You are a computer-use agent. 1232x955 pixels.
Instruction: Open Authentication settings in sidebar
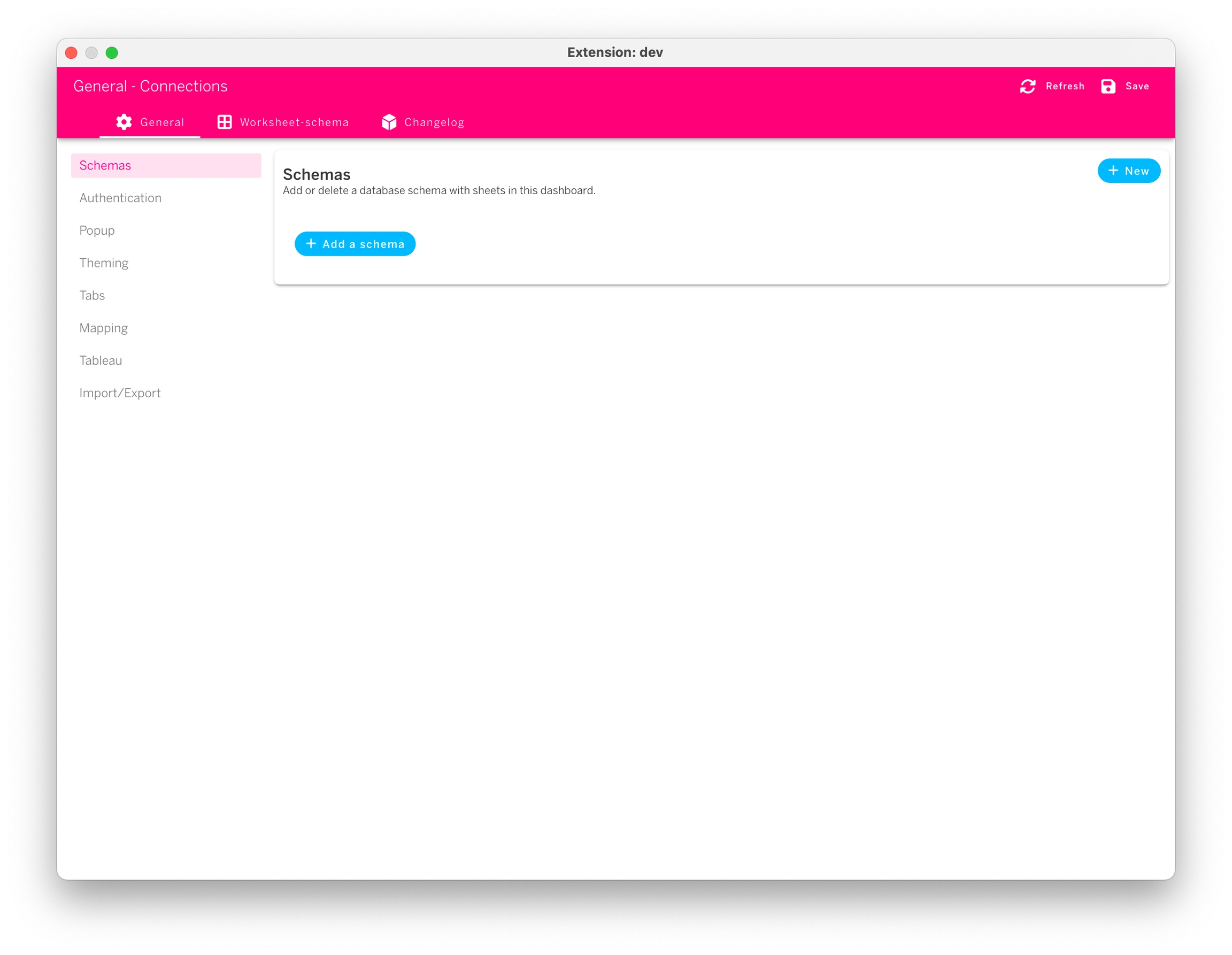pyautogui.click(x=120, y=198)
